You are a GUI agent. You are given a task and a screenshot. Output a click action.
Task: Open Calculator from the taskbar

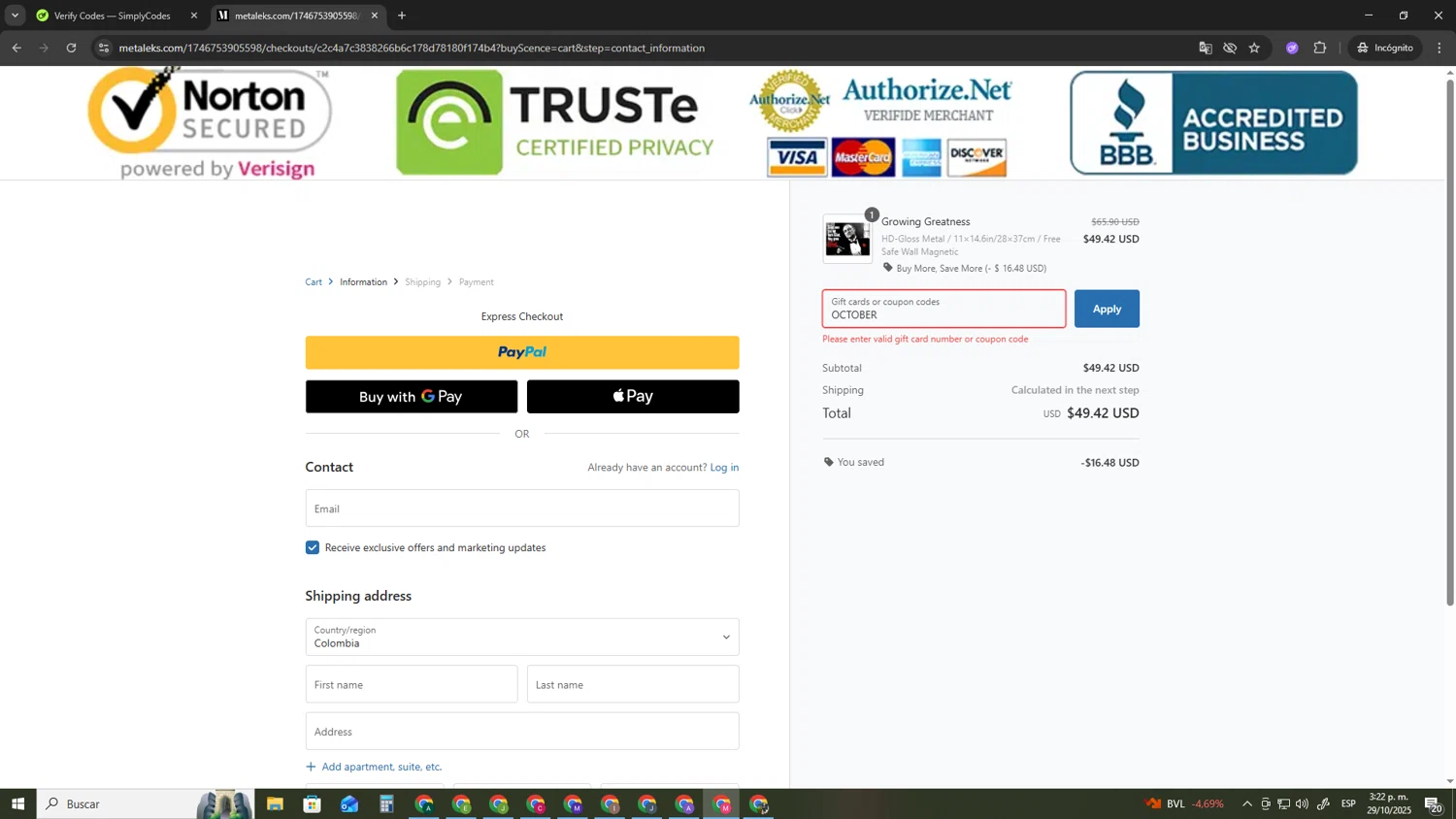[386, 803]
